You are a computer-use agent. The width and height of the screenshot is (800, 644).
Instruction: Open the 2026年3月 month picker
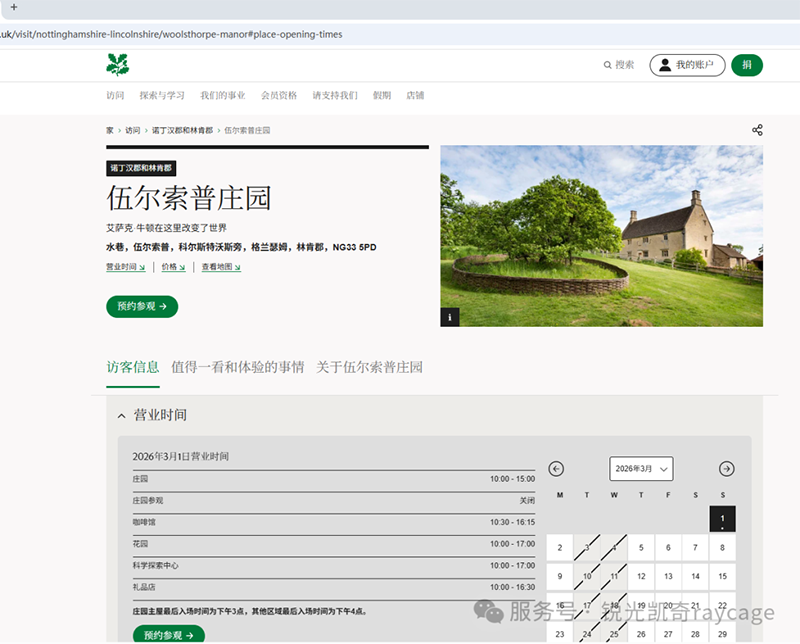641,468
